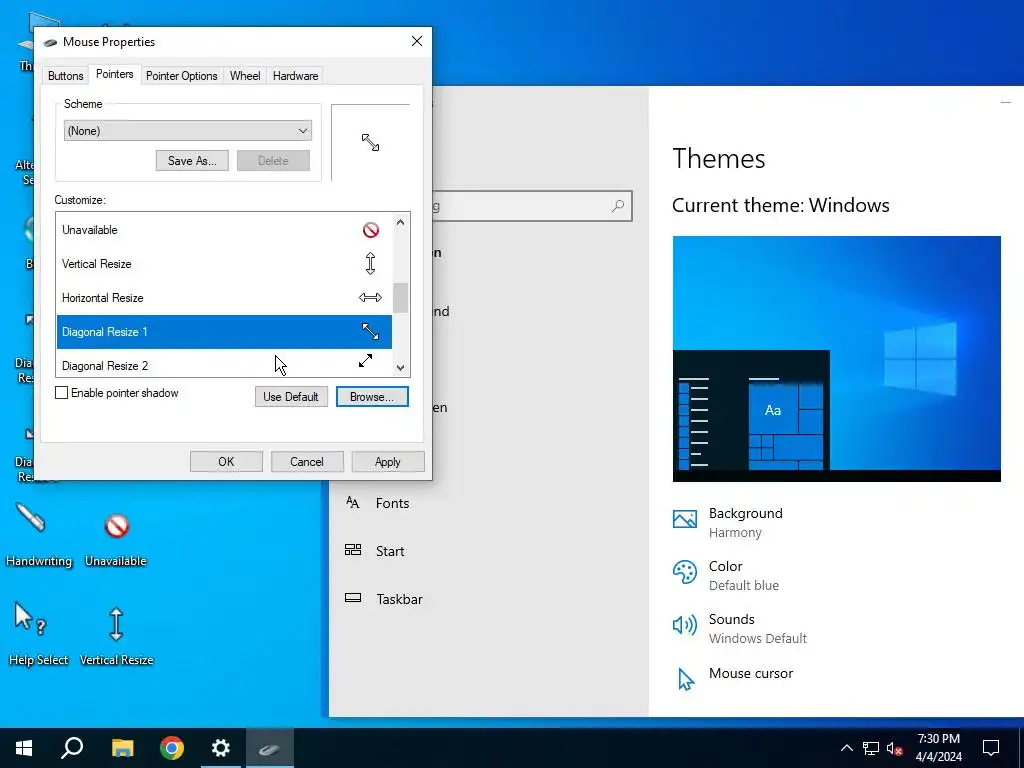Click the Customize list scrollbar thumb
This screenshot has height=768, width=1024.
tap(400, 298)
